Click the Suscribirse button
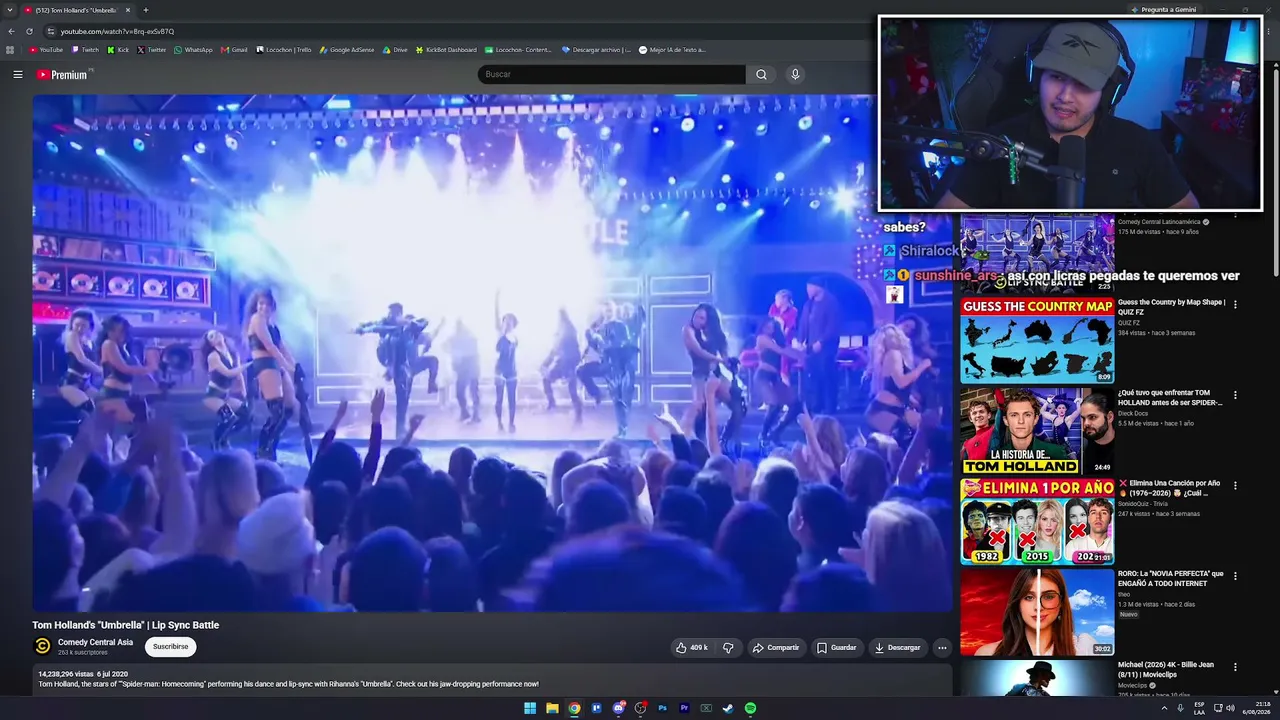The width and height of the screenshot is (1280, 720). 170,647
